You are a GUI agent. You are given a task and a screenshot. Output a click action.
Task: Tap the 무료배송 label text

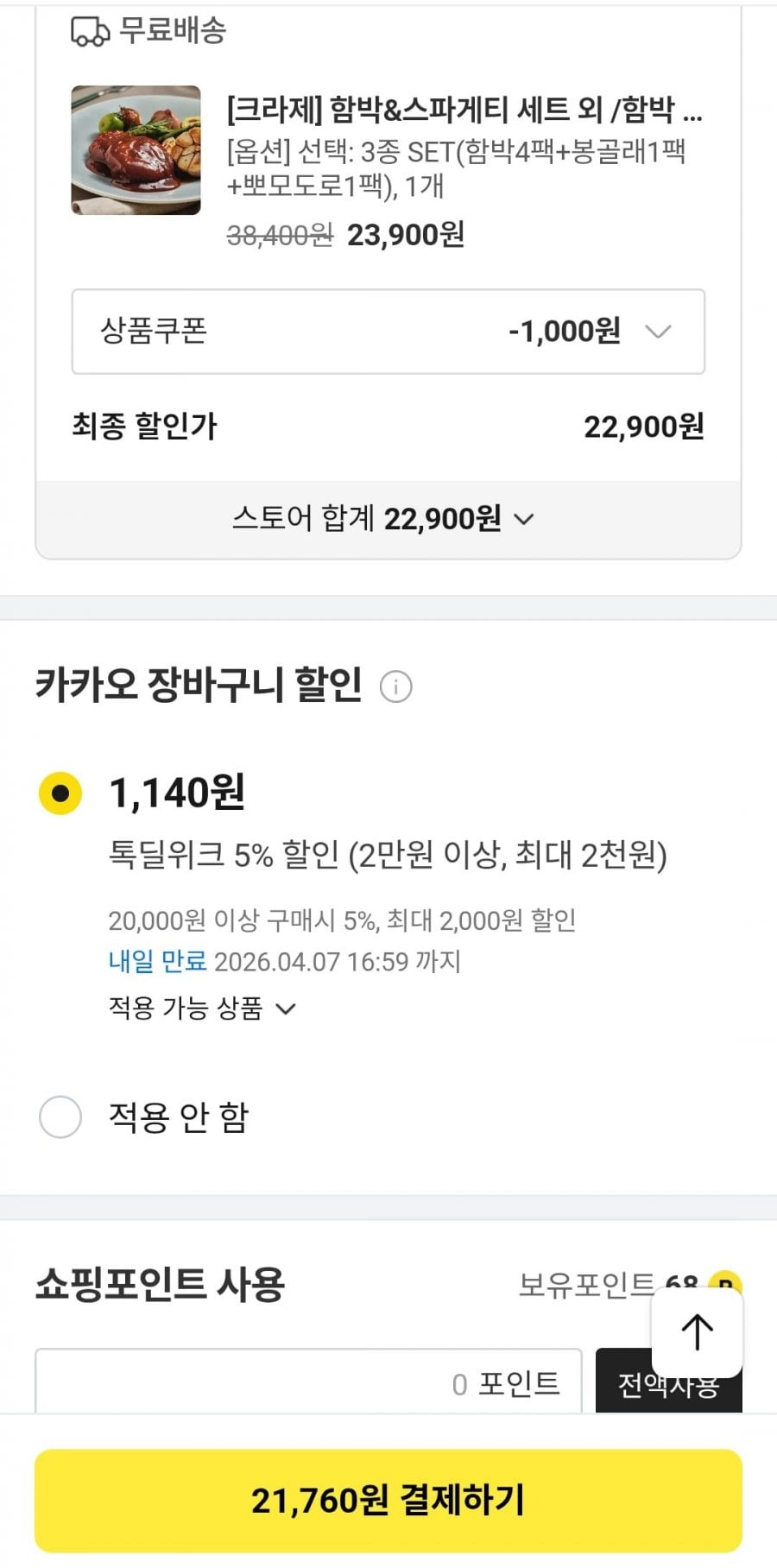tap(173, 31)
